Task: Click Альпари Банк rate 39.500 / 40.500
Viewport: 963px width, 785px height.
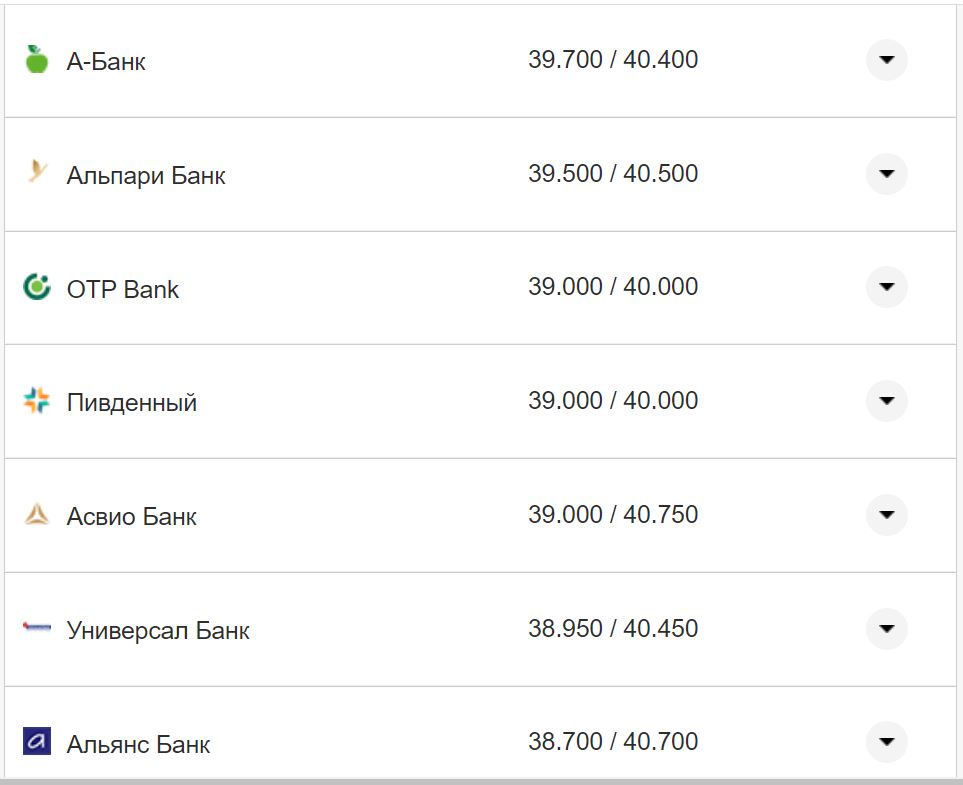Action: (613, 174)
